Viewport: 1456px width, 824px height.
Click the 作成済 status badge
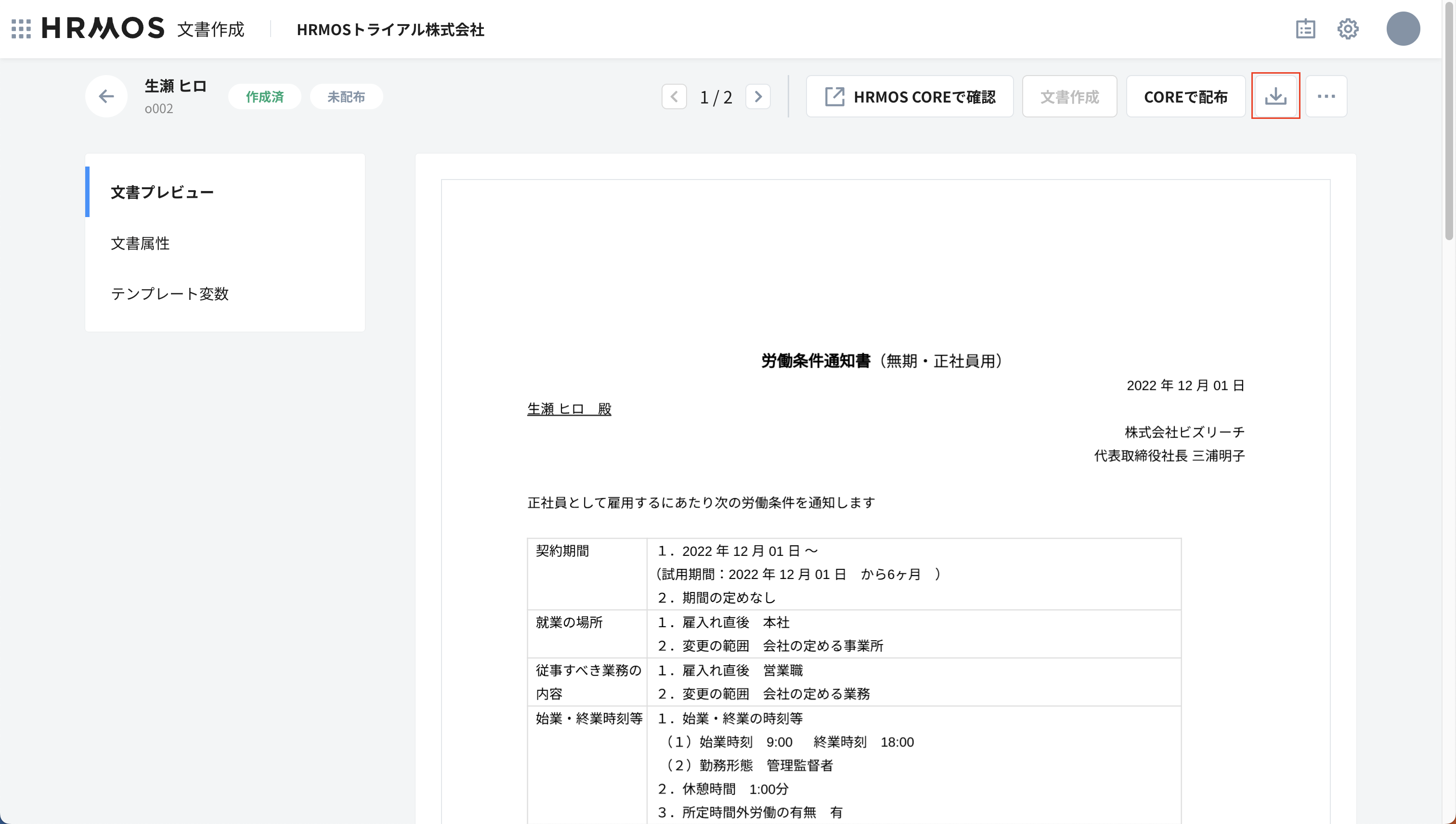click(x=264, y=96)
